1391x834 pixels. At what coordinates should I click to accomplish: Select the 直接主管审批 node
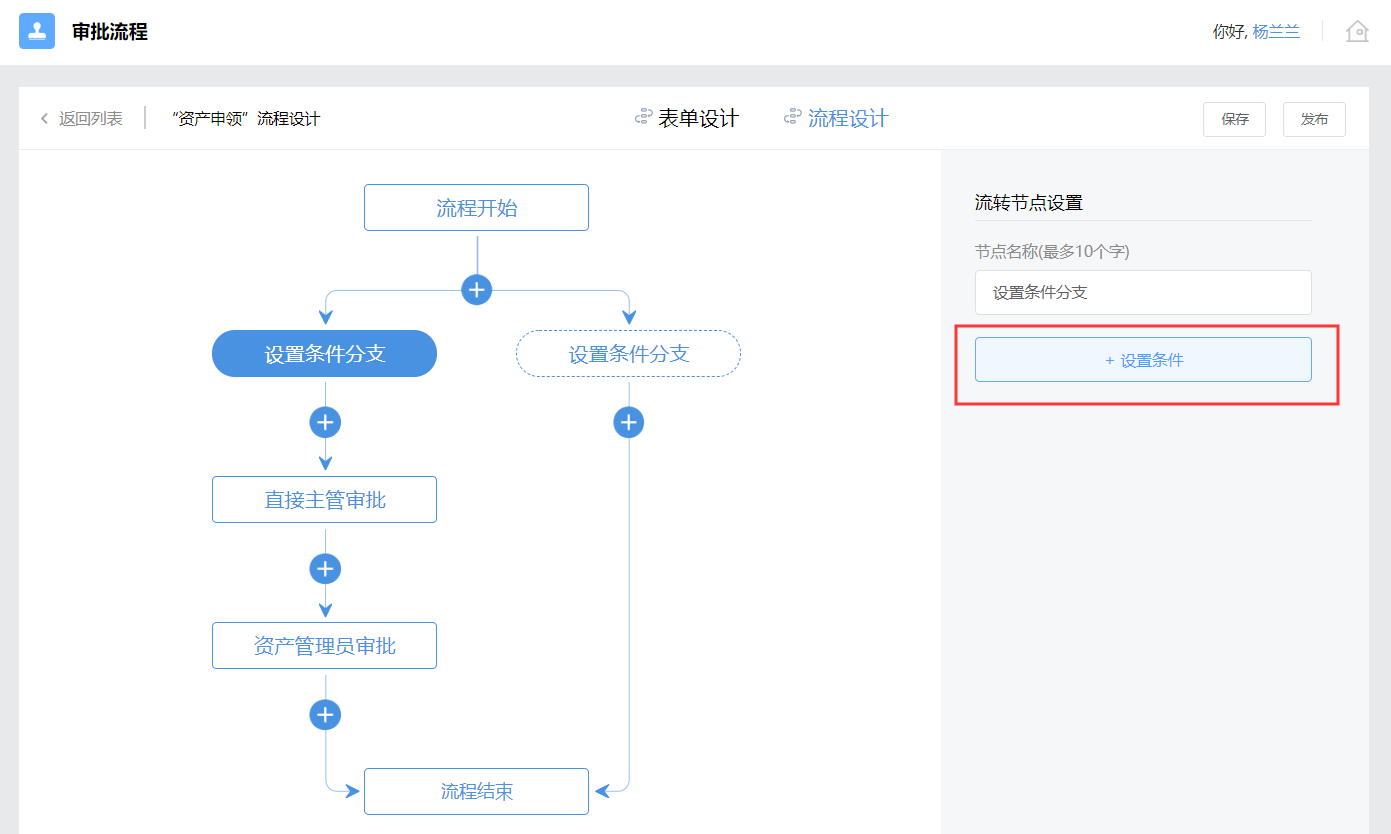tap(324, 500)
